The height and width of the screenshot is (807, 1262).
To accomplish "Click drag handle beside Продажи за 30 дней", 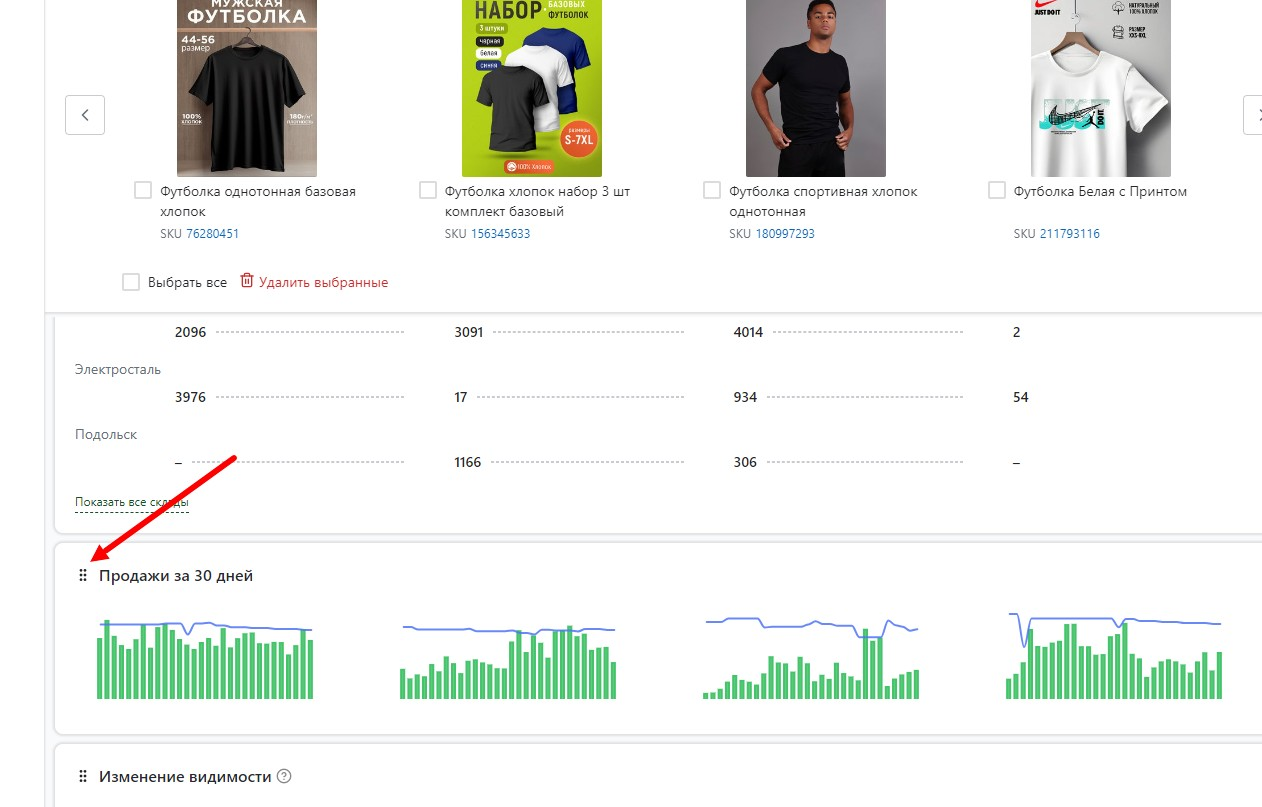I will coord(83,576).
